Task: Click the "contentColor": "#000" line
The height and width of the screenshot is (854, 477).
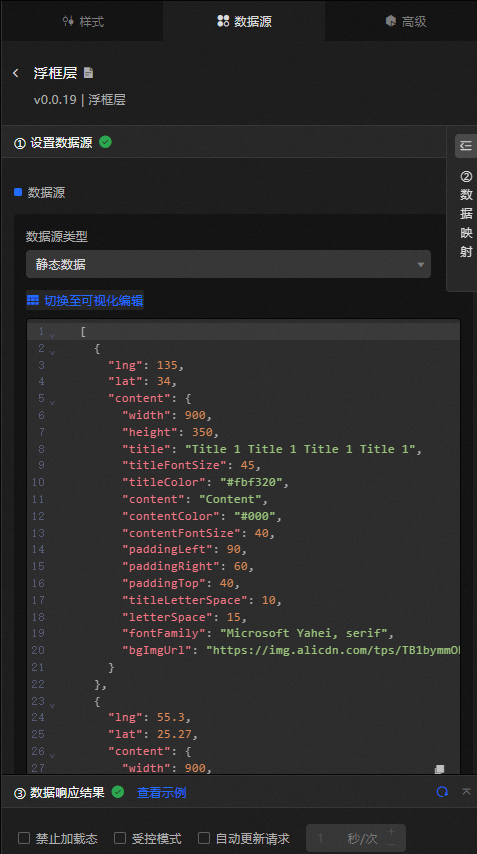Action: click(202, 516)
